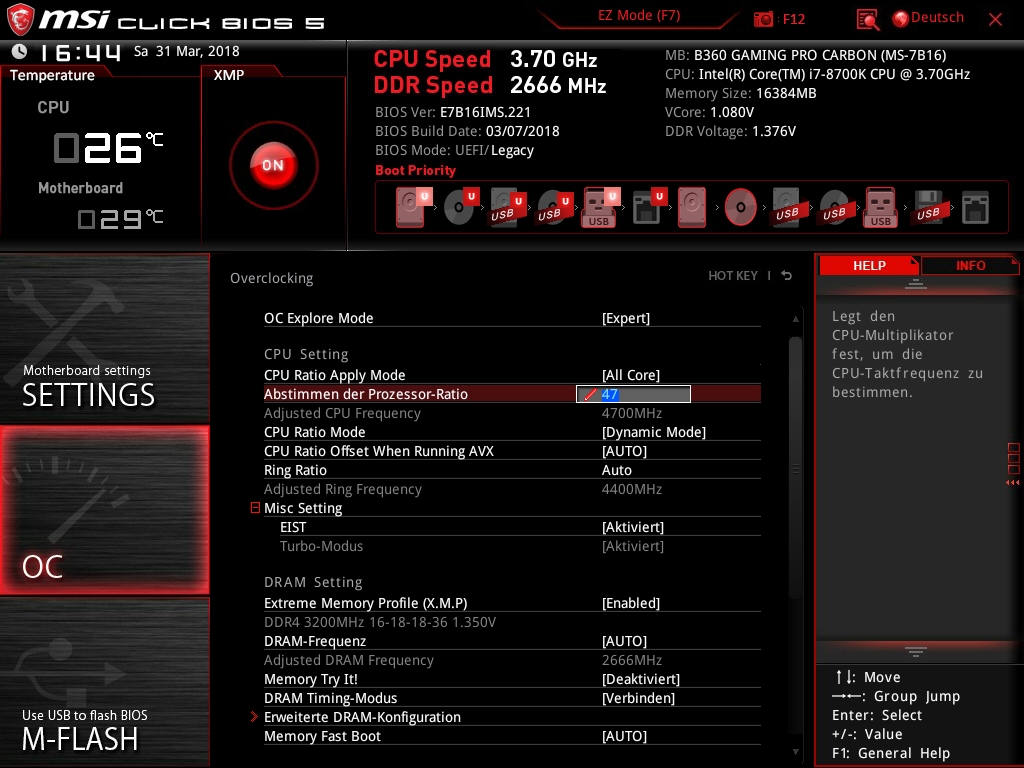Select the legacy CD/DVD icon without U badge
Viewport: 1024px width, 768px height.
point(741,207)
